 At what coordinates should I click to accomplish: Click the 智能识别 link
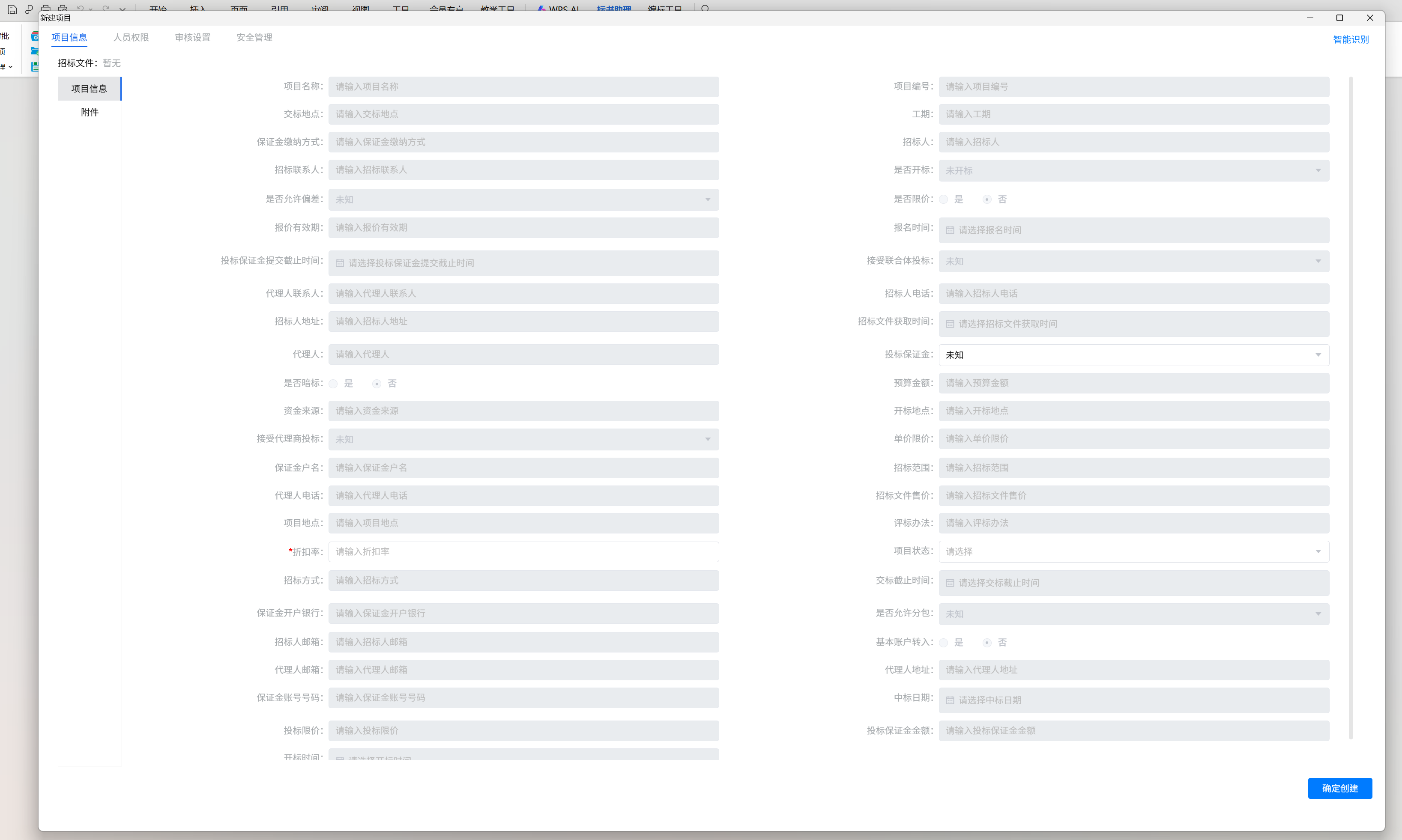coord(1351,40)
